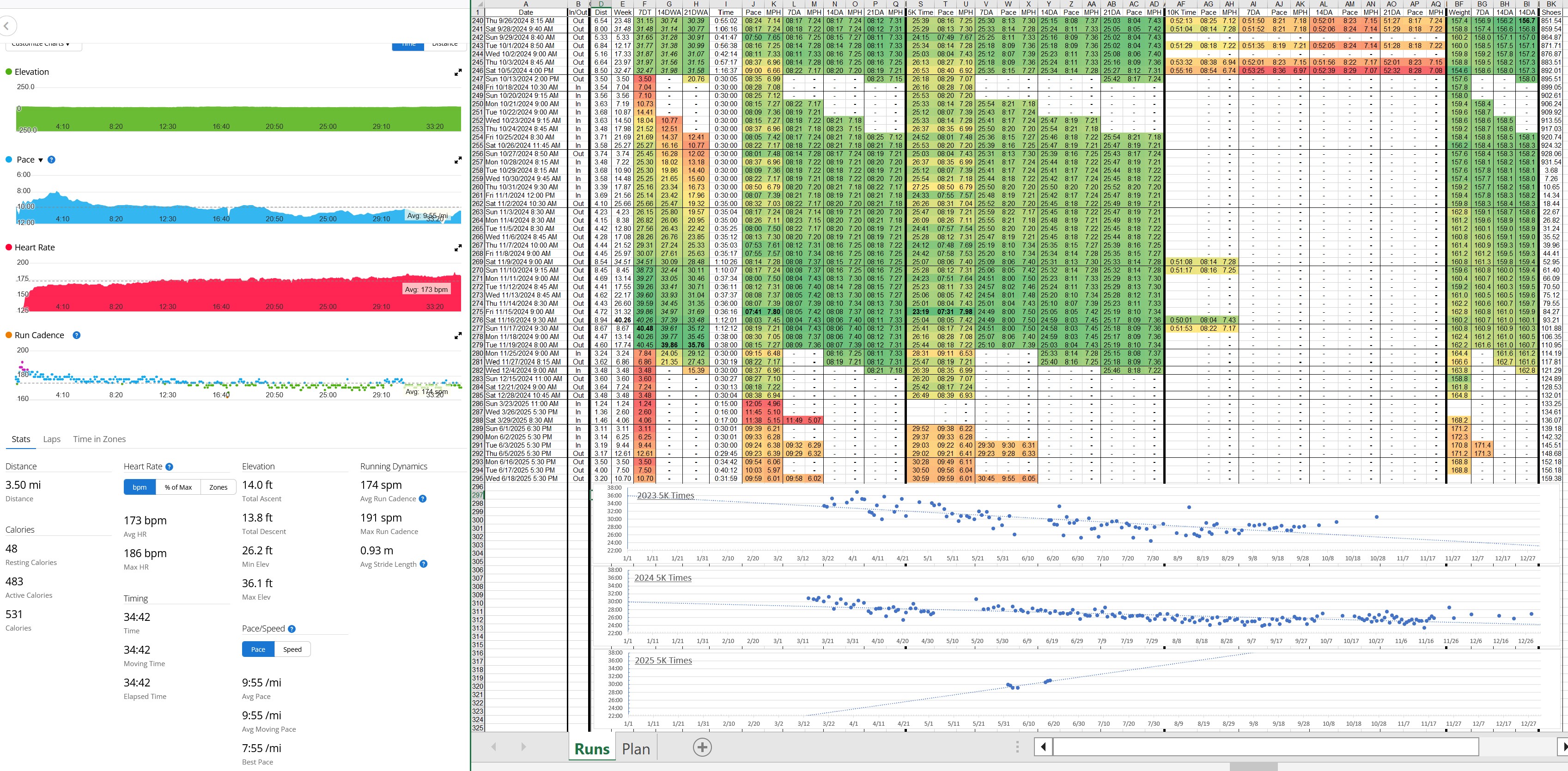Select the % of Max heart rate view
The height and width of the screenshot is (771, 1568).
point(178,487)
